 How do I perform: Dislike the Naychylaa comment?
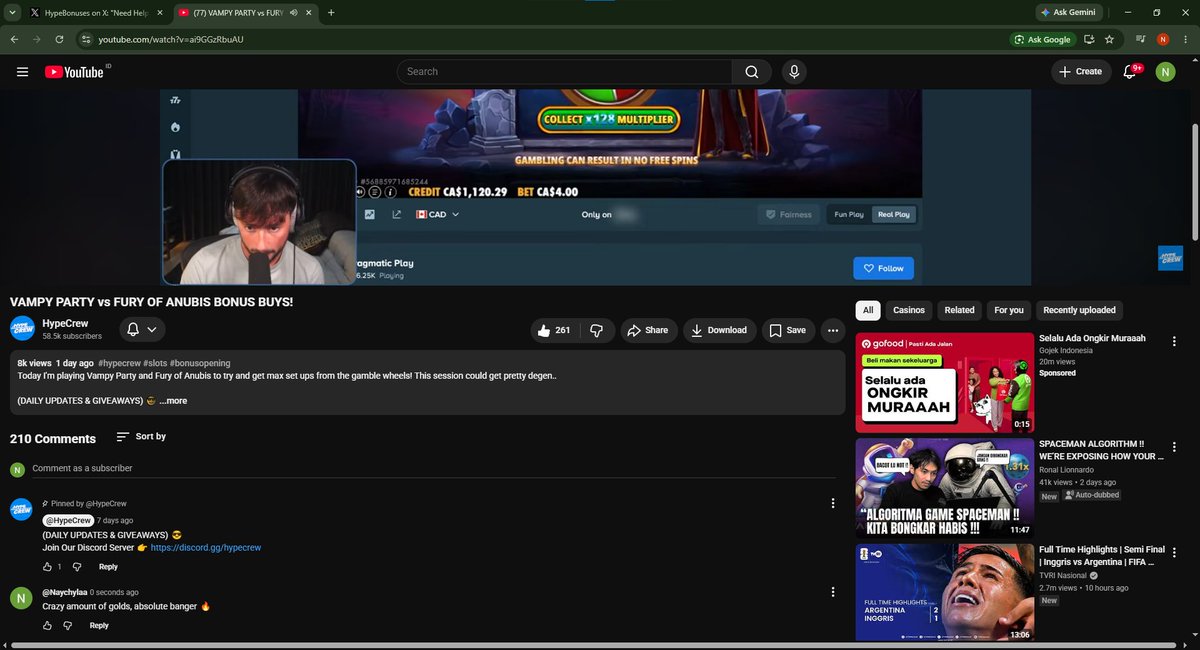(x=68, y=626)
